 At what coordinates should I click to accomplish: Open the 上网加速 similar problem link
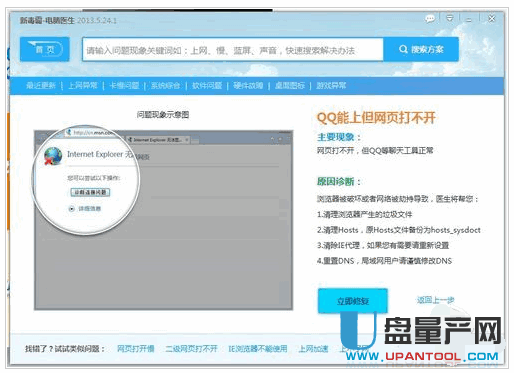[x=313, y=349]
